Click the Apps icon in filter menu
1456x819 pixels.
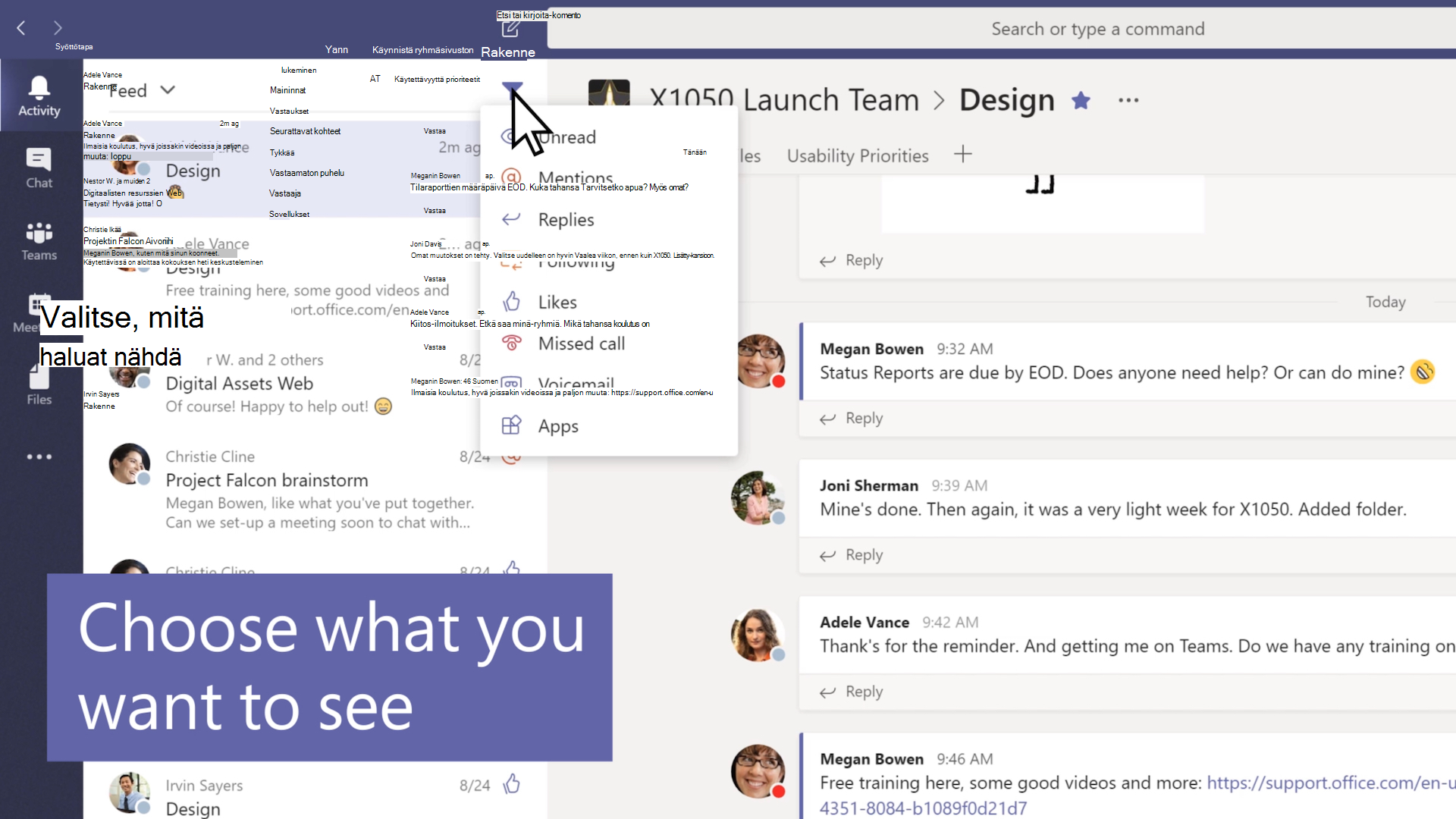point(510,425)
